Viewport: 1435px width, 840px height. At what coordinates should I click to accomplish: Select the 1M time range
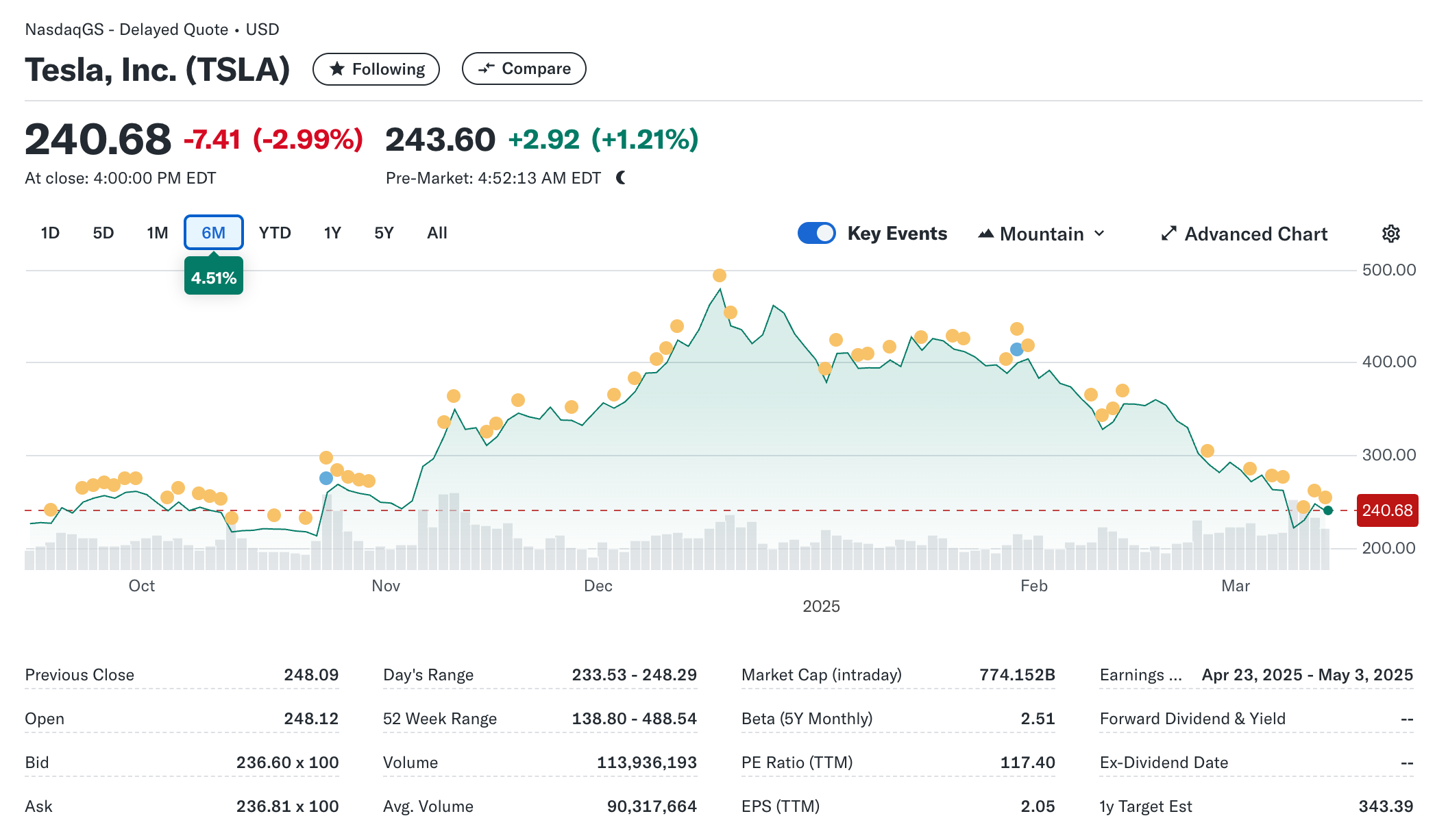pyautogui.click(x=157, y=233)
